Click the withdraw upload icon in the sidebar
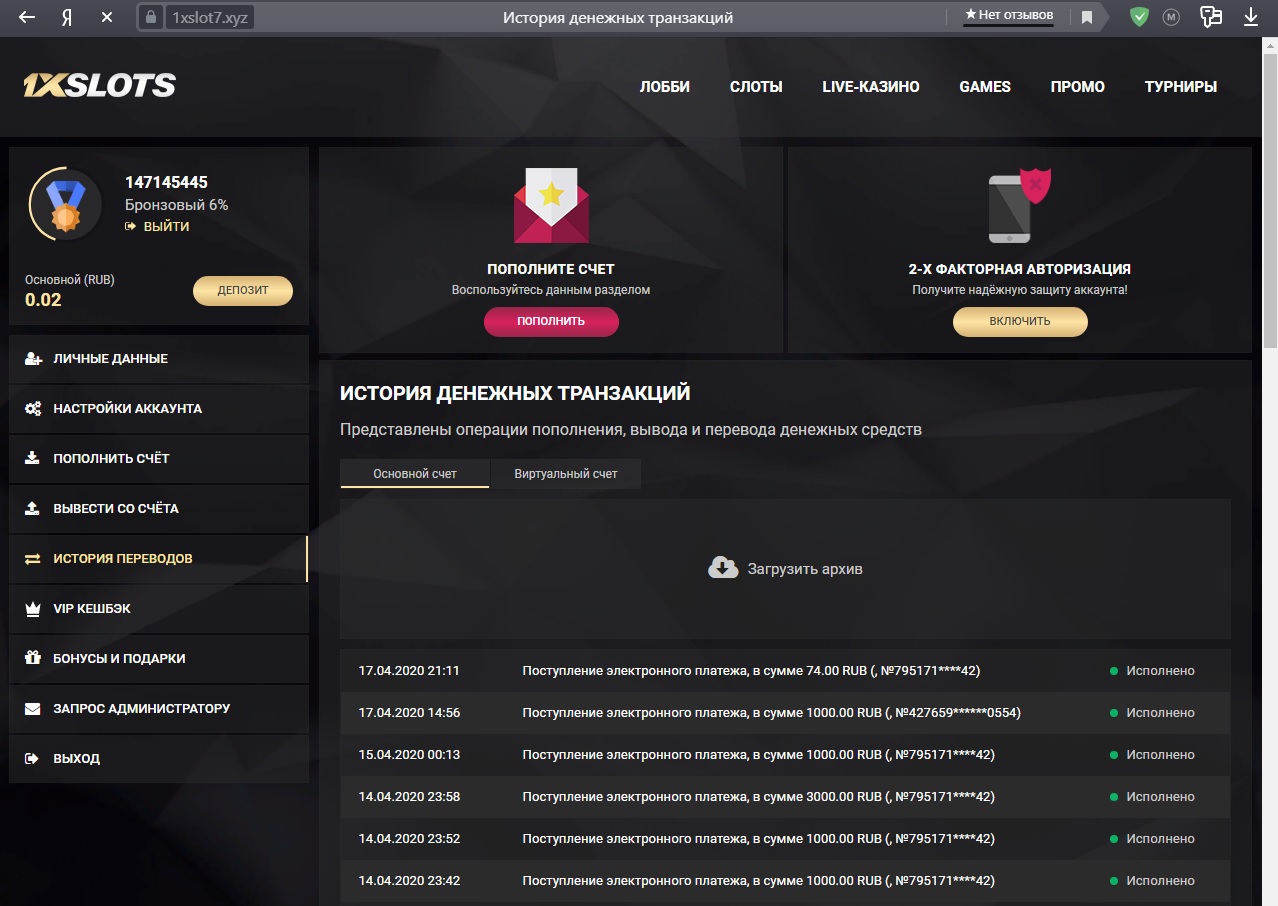 (32, 508)
